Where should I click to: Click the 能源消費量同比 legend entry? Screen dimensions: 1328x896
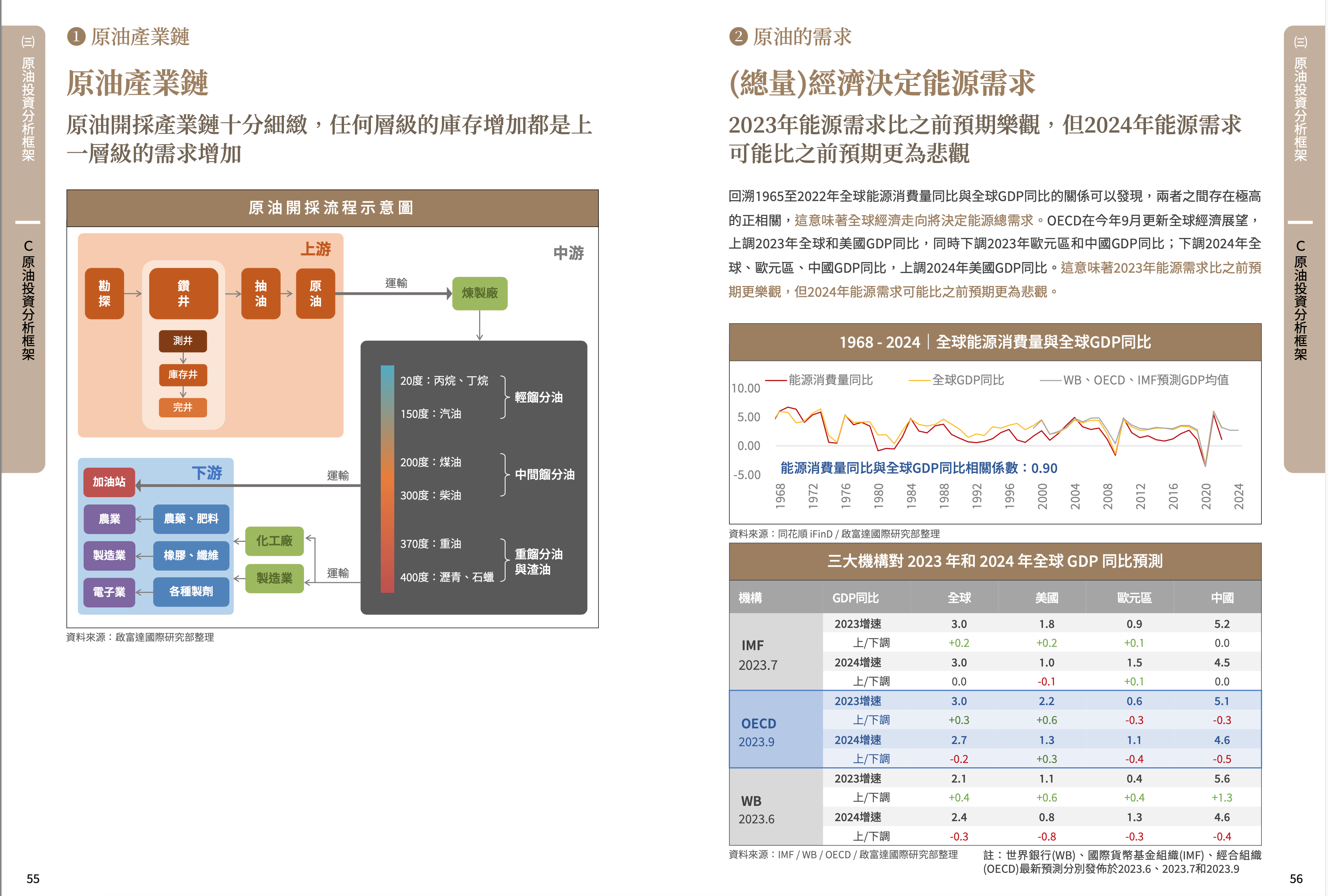point(819,380)
